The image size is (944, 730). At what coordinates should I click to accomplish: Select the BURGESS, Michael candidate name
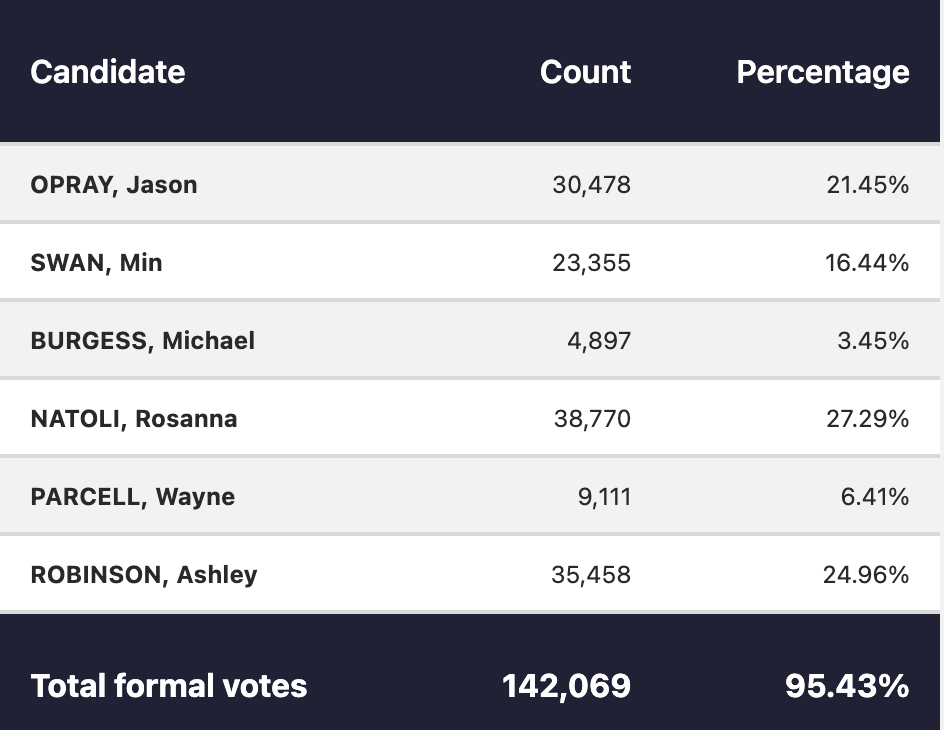coord(143,341)
